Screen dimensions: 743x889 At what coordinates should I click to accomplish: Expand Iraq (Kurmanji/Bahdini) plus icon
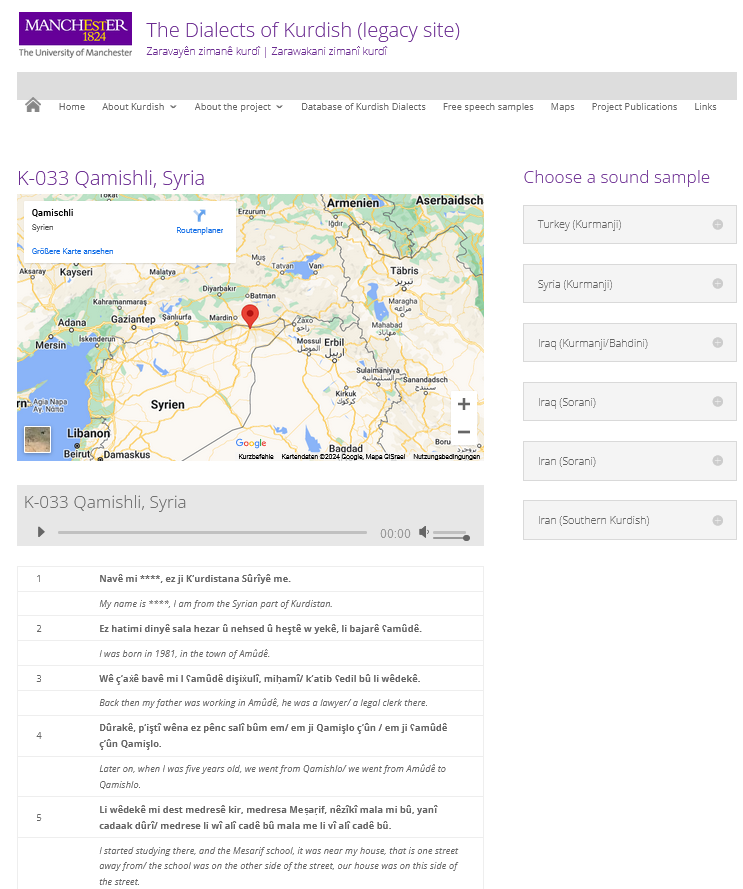[717, 342]
